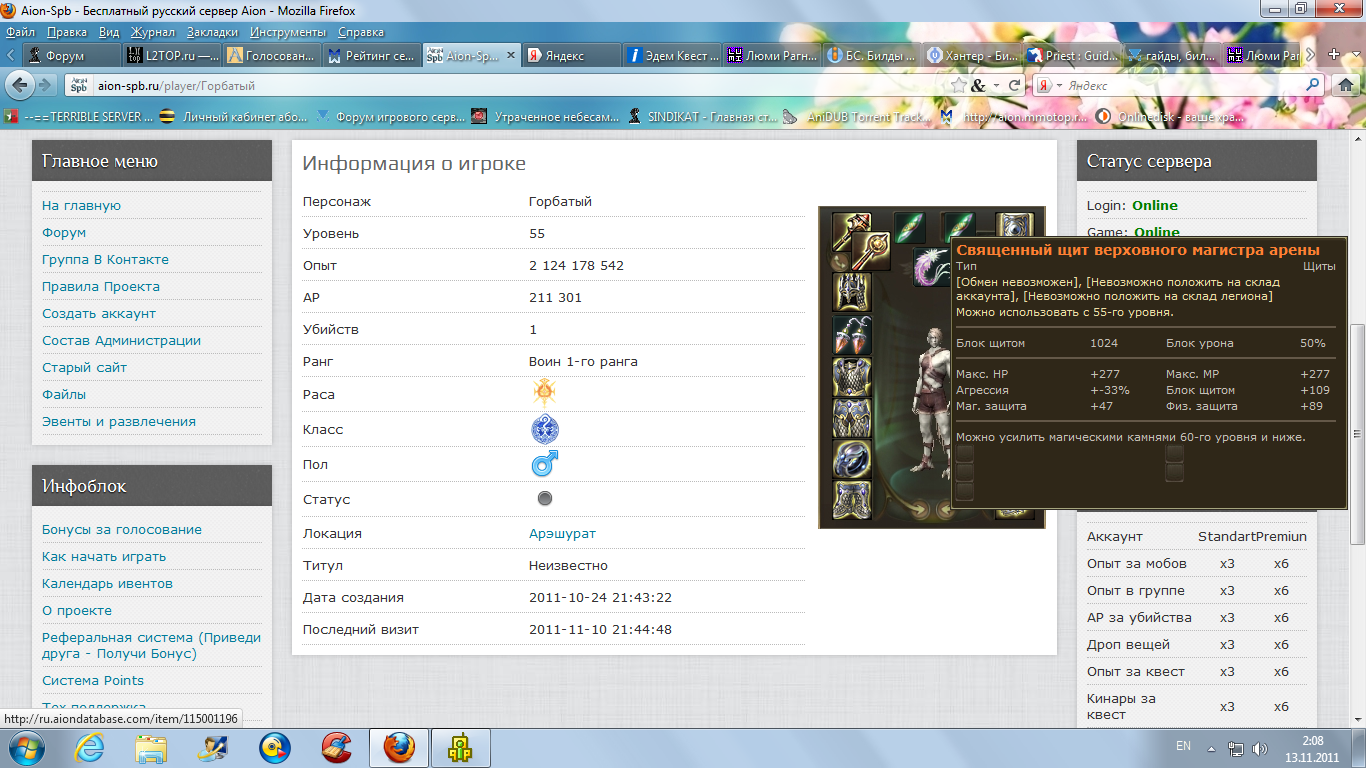
Task: Switch to the Форум tab
Action: (70, 56)
